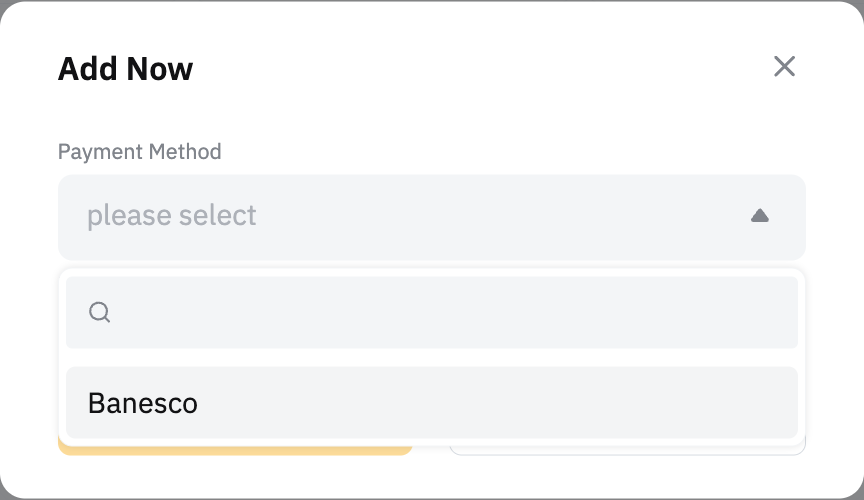Click the Banesco row text
This screenshot has width=864, height=500.
click(x=143, y=403)
